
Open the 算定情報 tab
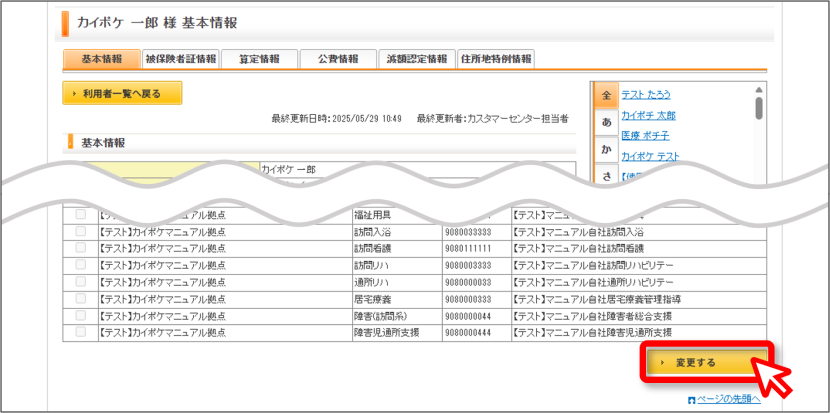point(259,59)
